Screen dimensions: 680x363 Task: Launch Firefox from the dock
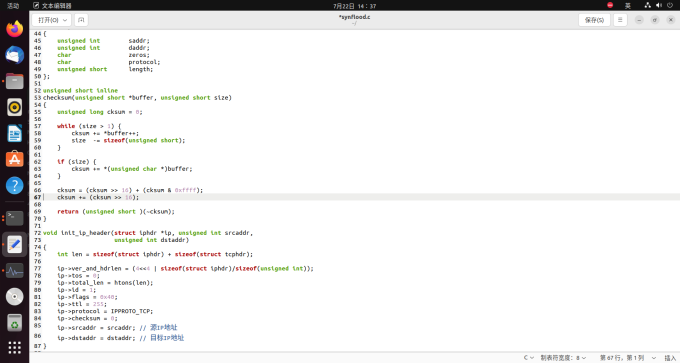(x=15, y=29)
